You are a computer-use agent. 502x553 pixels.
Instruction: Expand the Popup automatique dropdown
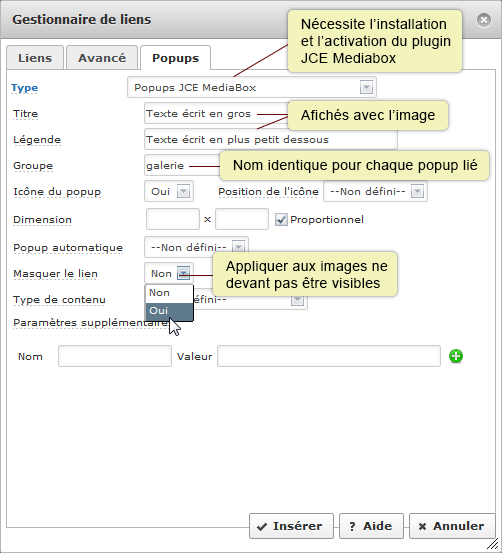[196, 247]
